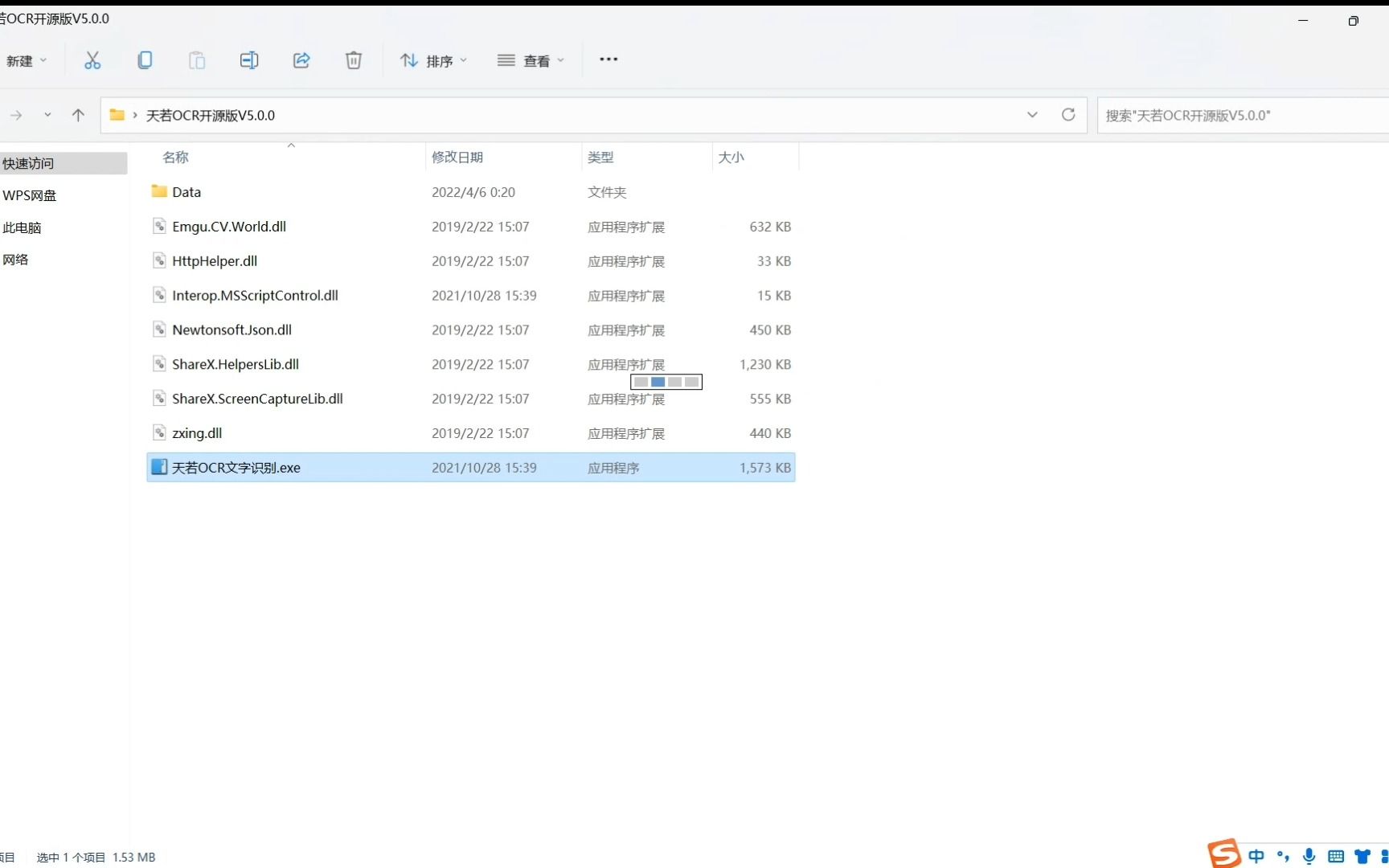
Task: Click the microphone voice input icon
Action: pyautogui.click(x=1309, y=857)
